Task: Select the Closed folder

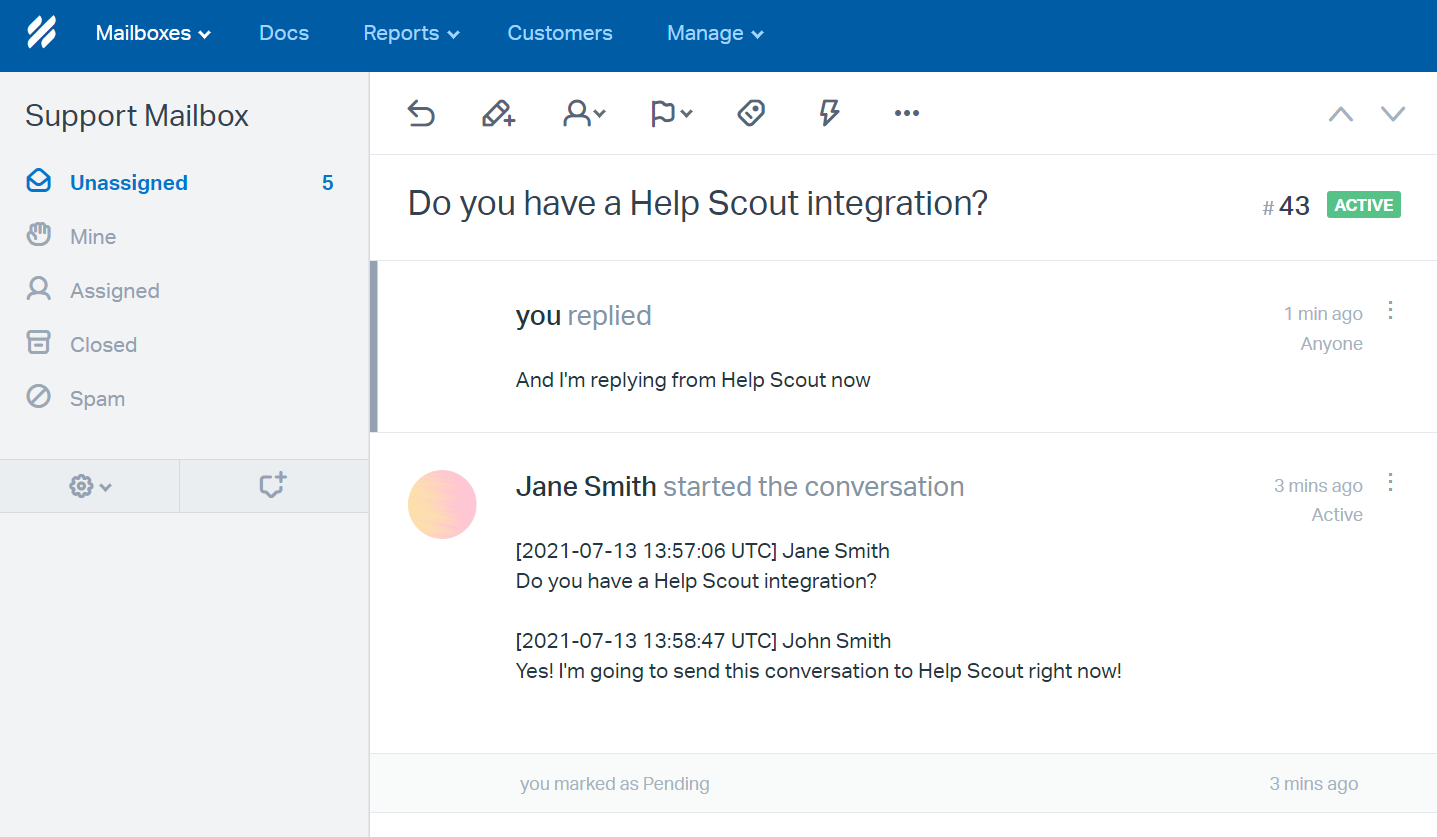Action: (103, 345)
